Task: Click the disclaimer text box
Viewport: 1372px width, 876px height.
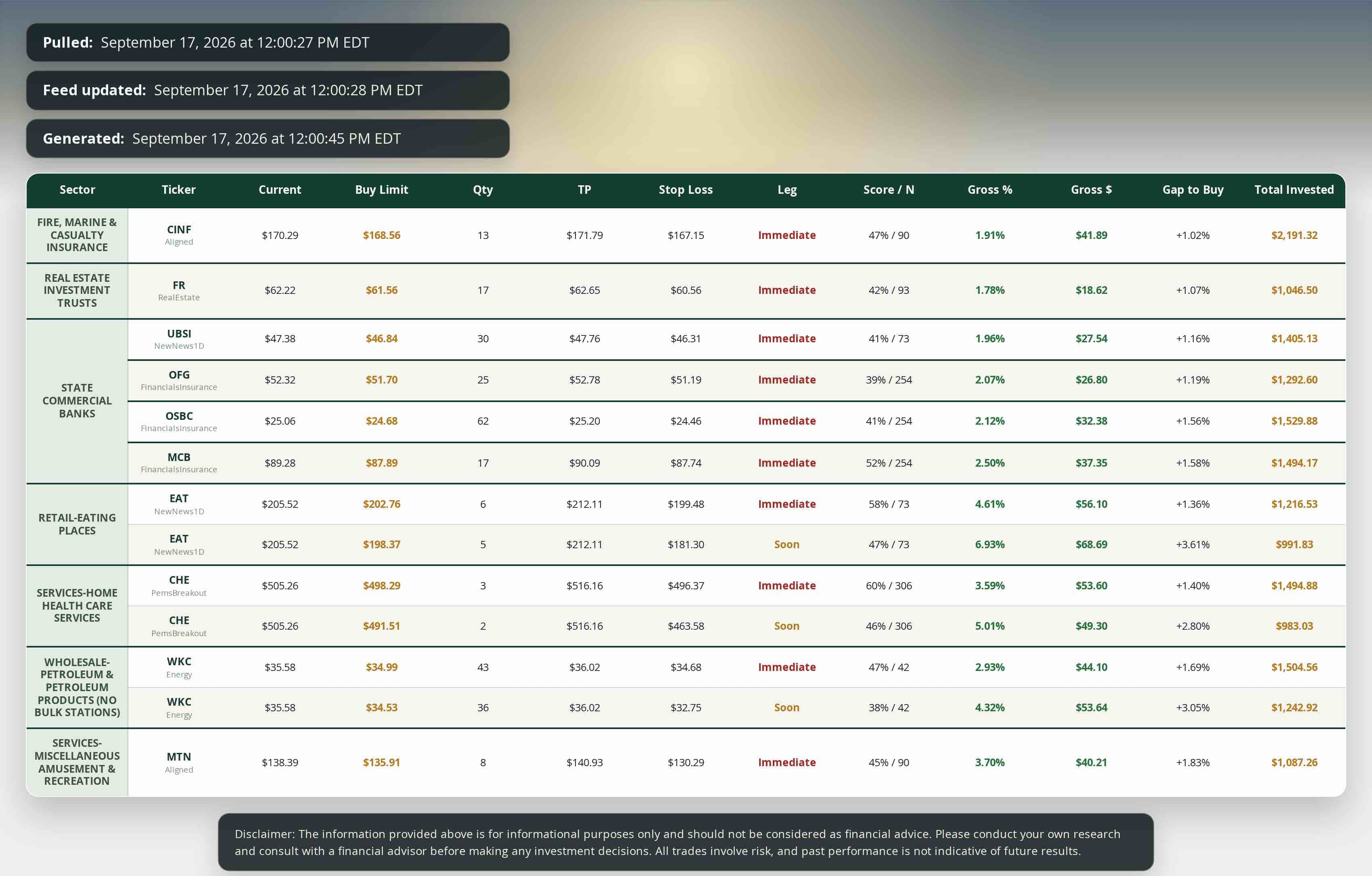Action: click(x=686, y=842)
